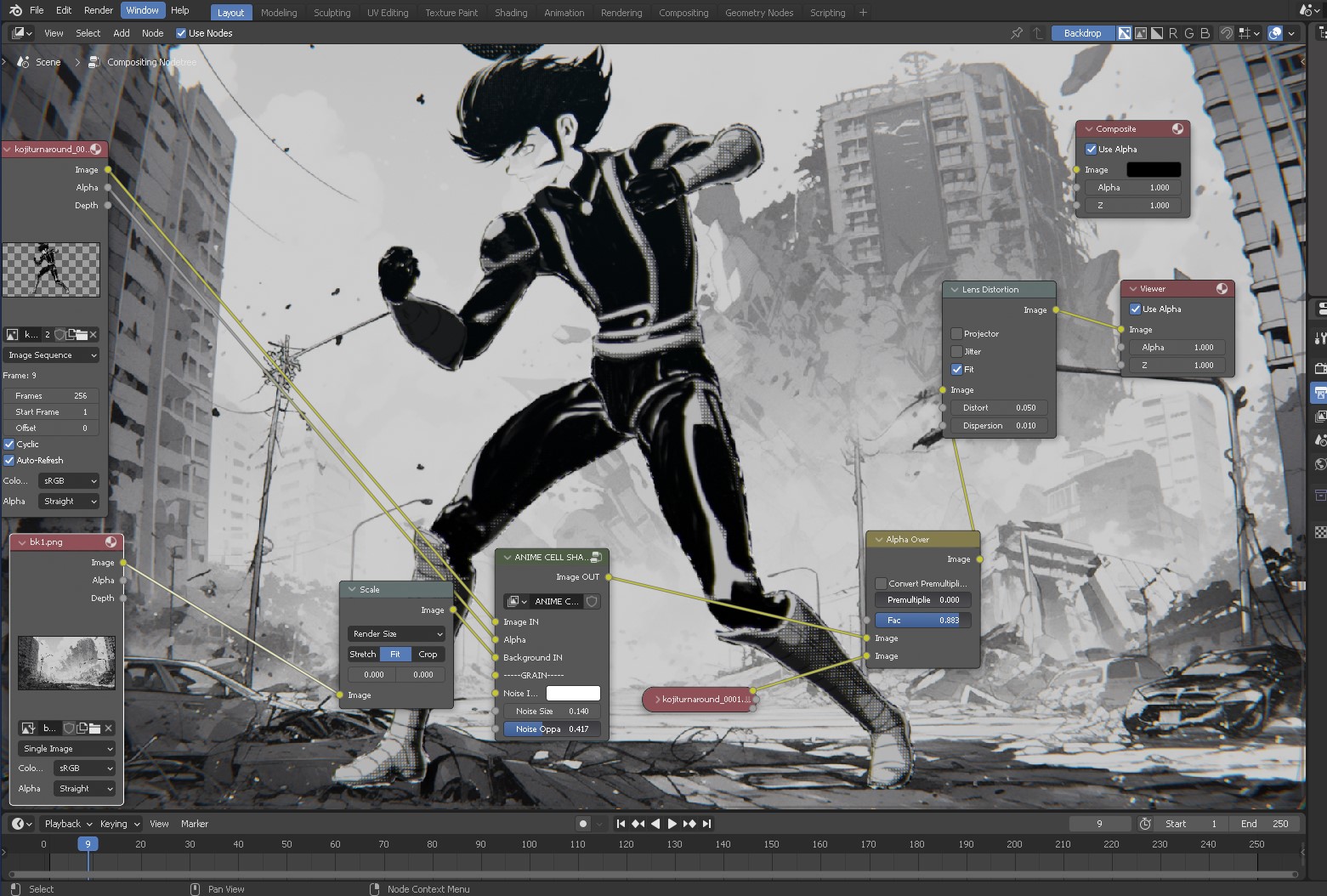Adjust Noise Oppa slider on ANIME node
1327x896 pixels.
[553, 729]
